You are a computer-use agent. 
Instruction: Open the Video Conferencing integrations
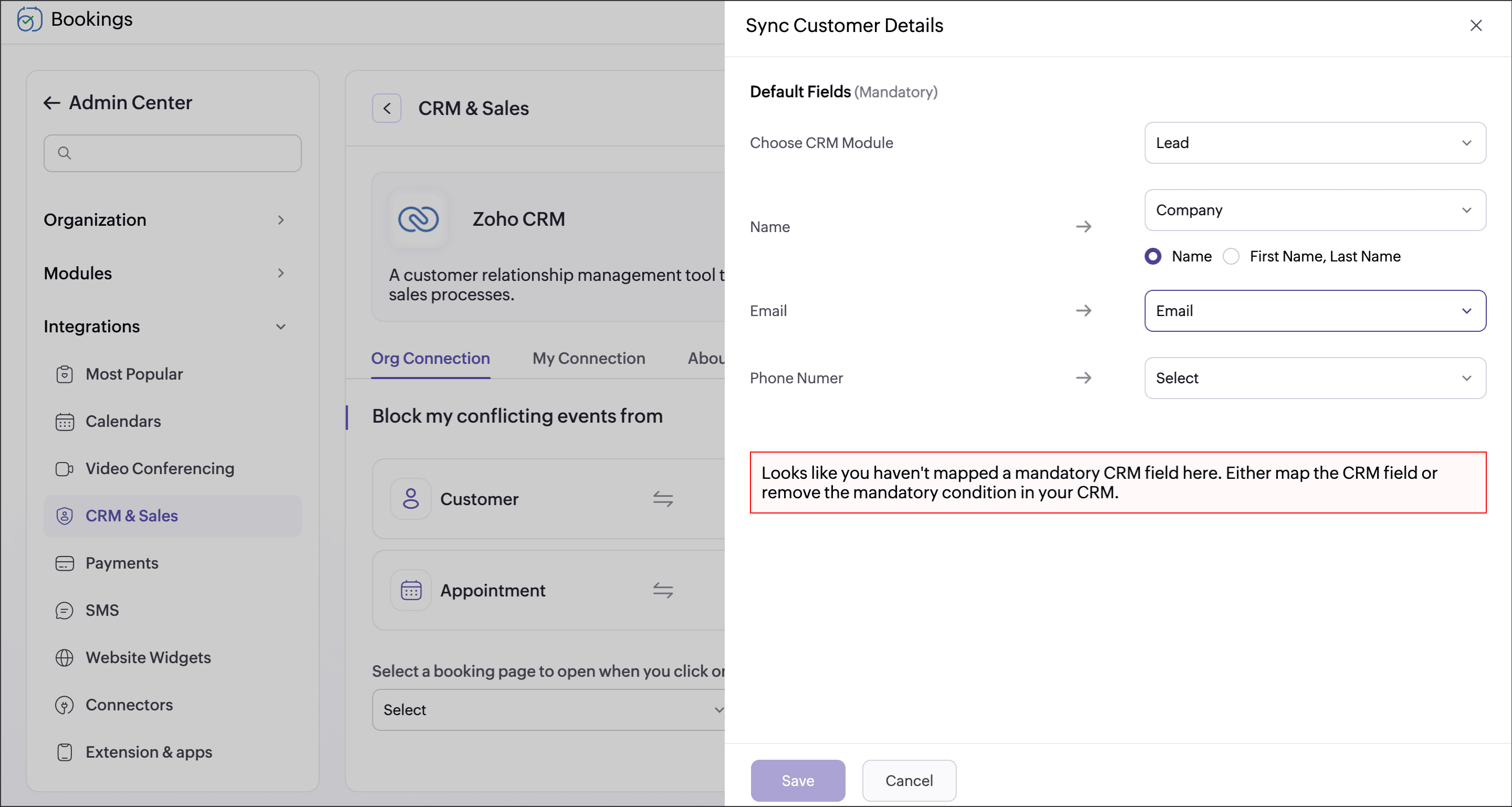(160, 468)
